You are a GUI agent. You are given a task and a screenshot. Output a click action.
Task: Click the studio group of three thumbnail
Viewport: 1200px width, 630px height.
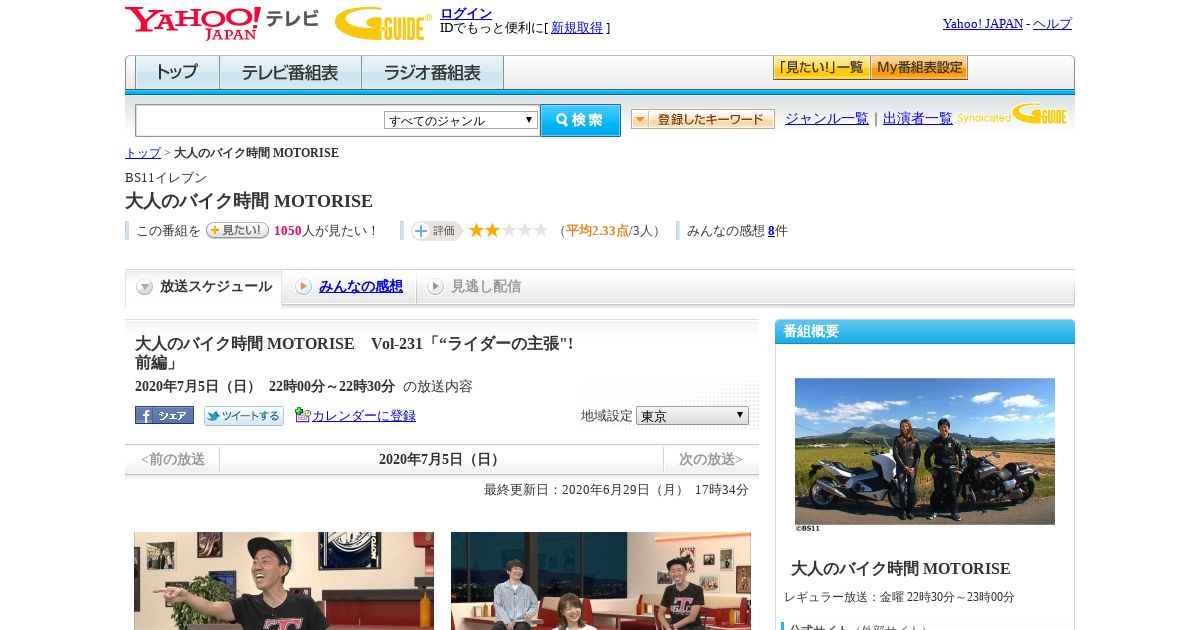coord(601,581)
